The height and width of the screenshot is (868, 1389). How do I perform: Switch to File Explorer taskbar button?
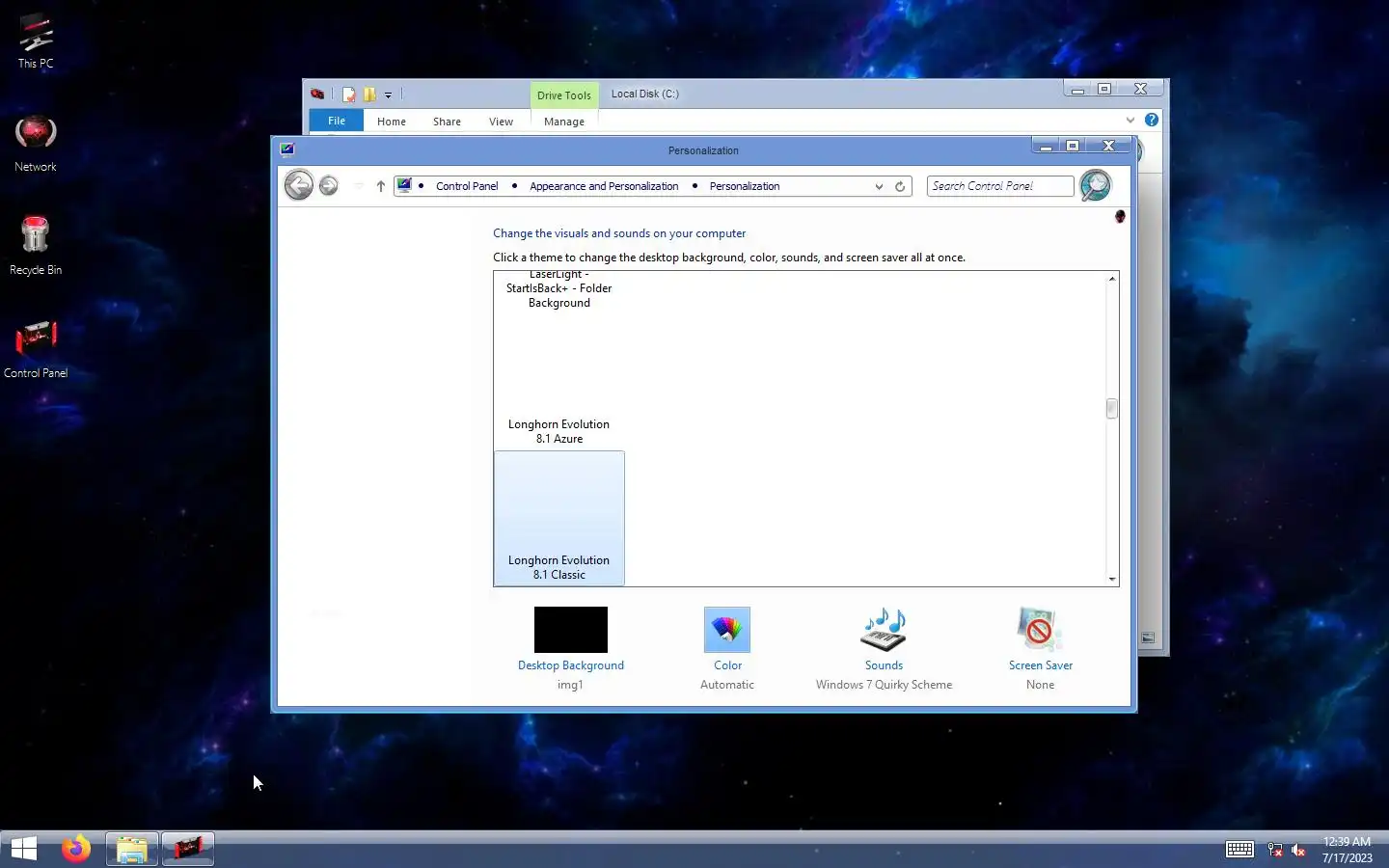click(132, 849)
